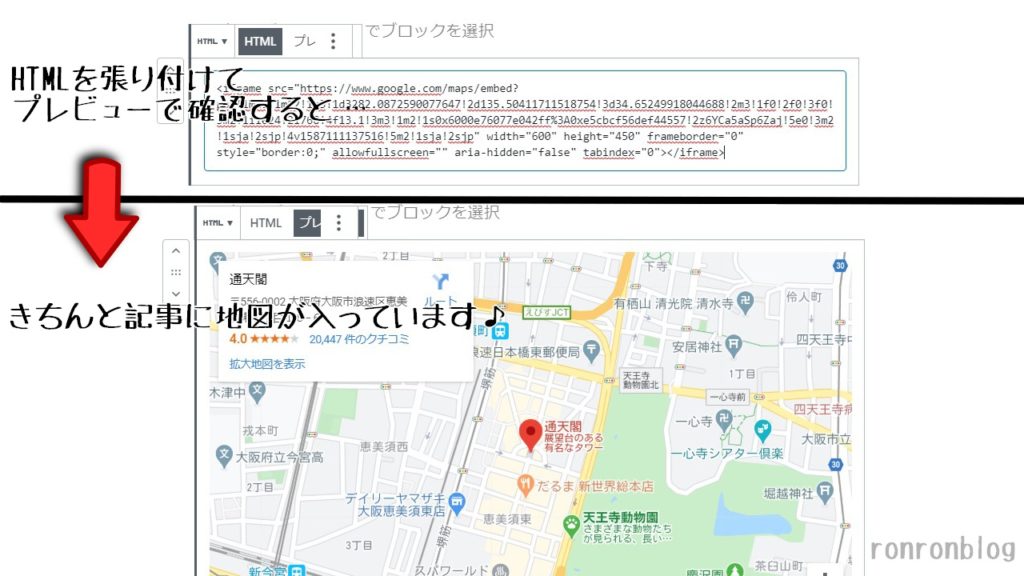
Task: Click the subway station icon near 恵美須町
Action: [x=500, y=330]
